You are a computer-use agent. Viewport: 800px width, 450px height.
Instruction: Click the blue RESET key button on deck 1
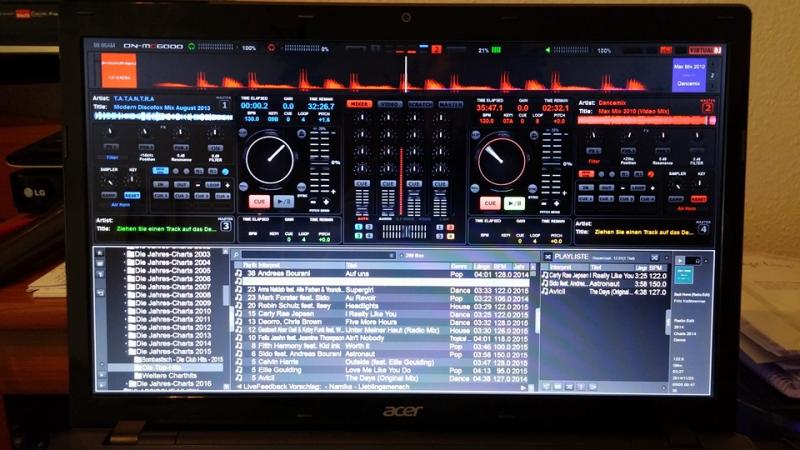click(x=132, y=195)
